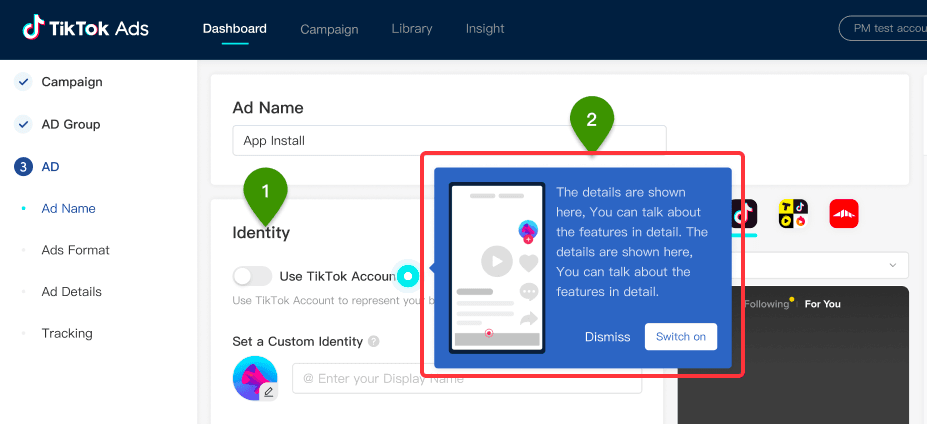Screen dimensions: 927x424
Task: Click green annotation marker number 1
Action: tap(265, 191)
